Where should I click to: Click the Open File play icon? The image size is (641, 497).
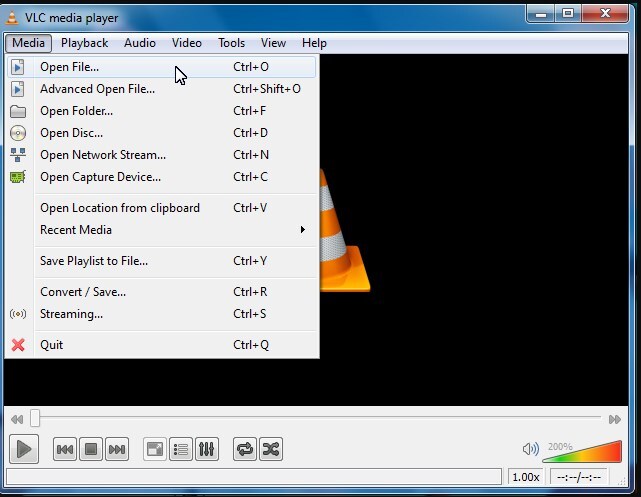[x=18, y=67]
